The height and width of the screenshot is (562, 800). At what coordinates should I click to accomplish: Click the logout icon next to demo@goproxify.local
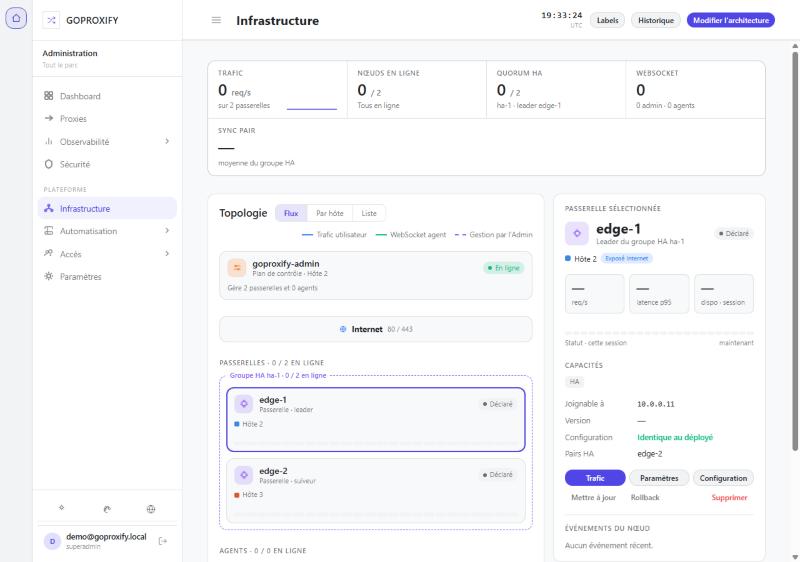pyautogui.click(x=163, y=541)
